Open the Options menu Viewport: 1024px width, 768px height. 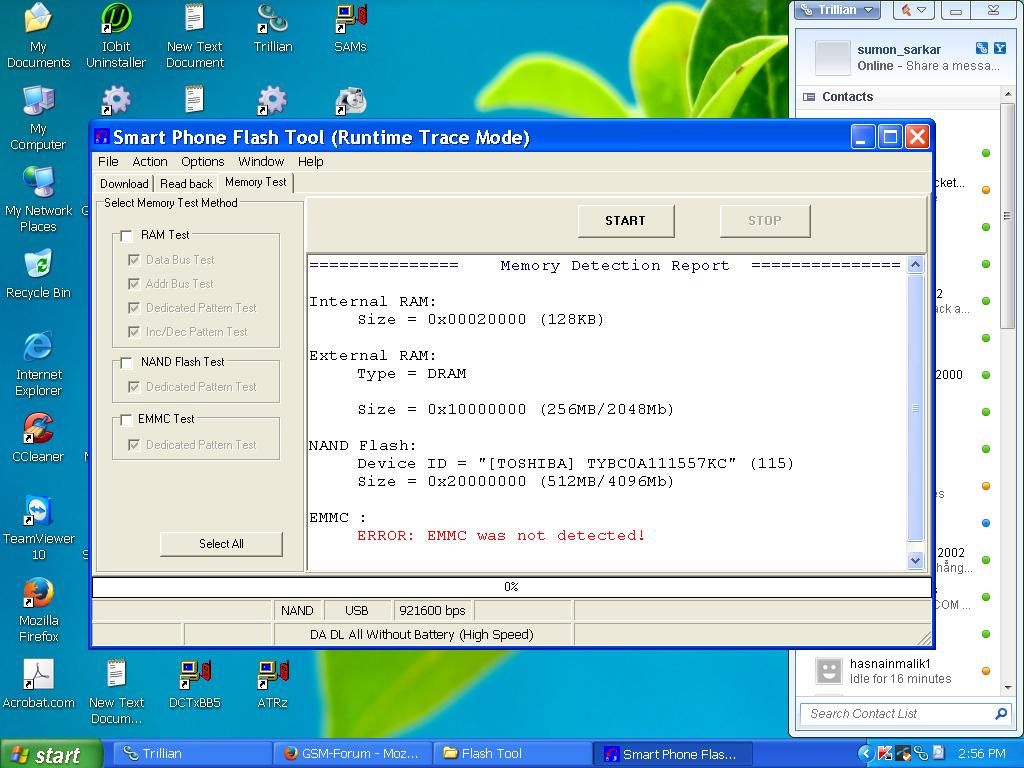click(202, 161)
